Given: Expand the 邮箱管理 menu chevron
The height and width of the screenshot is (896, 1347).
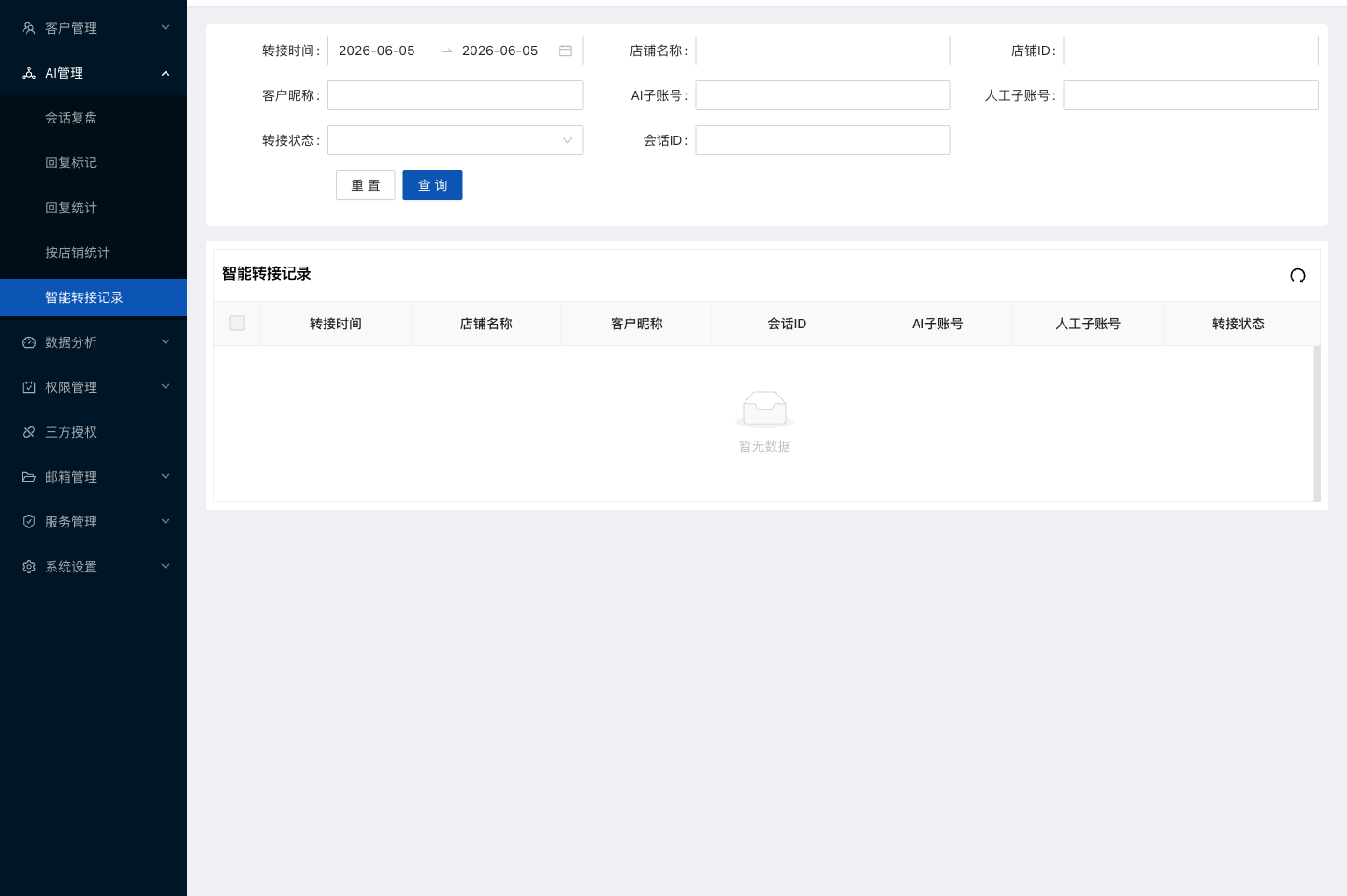Looking at the screenshot, I should tap(166, 477).
